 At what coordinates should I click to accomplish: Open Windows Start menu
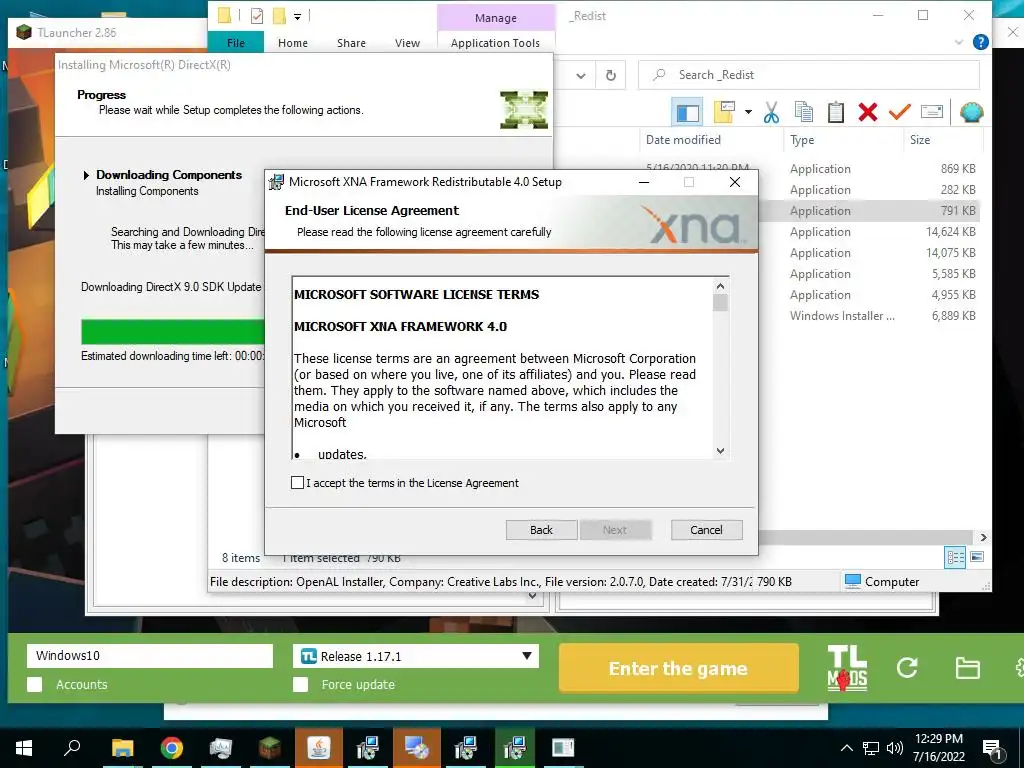click(x=24, y=748)
